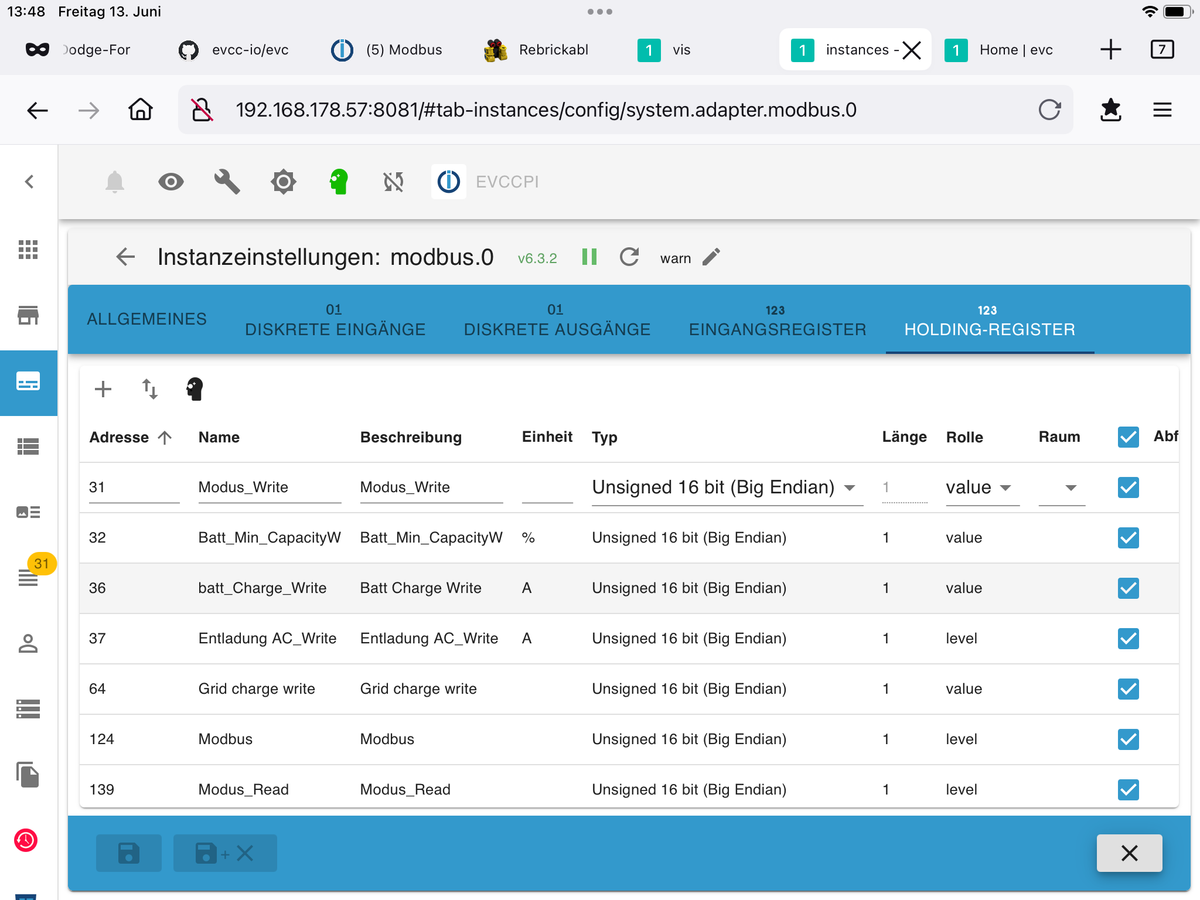This screenshot has height=900, width=1200.
Task: Click the sync disabled icon in the top bar
Action: tap(393, 182)
